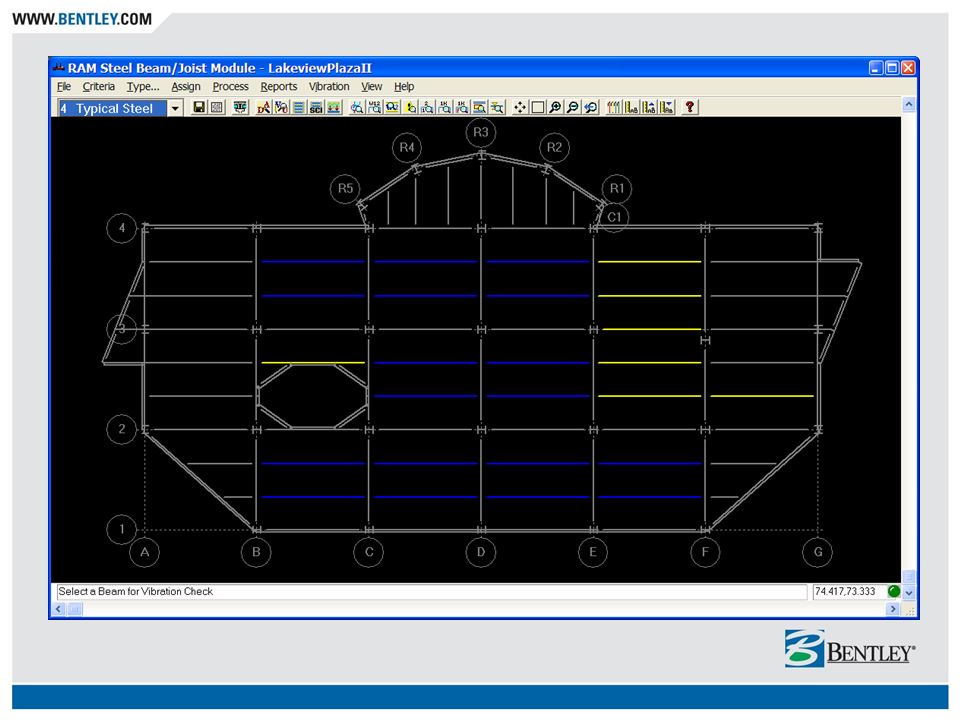This screenshot has width=960, height=720.
Task: Click the Zoom Previous magnifier with arrow icon
Action: (x=591, y=108)
